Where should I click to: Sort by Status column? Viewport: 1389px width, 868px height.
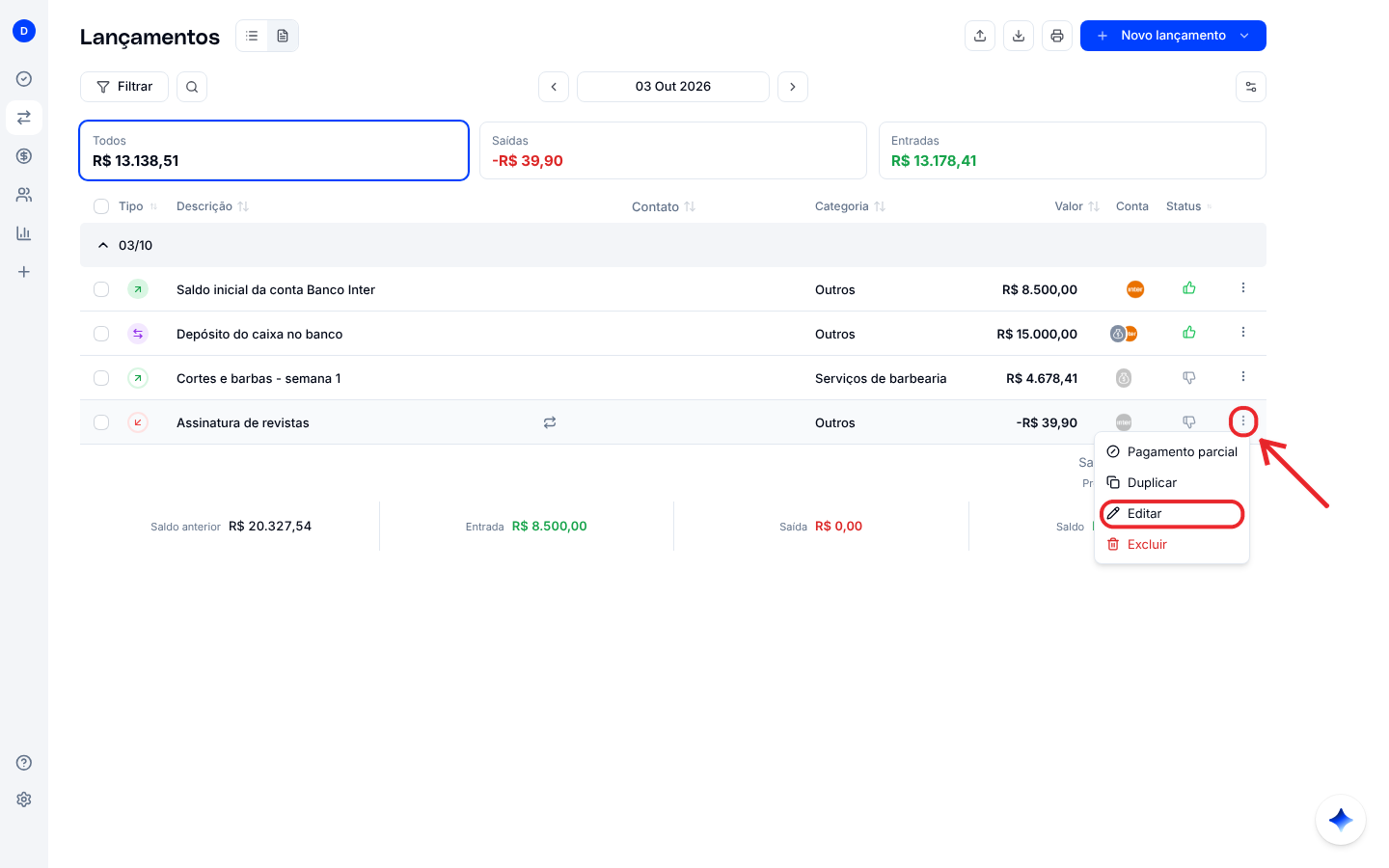pos(1189,206)
